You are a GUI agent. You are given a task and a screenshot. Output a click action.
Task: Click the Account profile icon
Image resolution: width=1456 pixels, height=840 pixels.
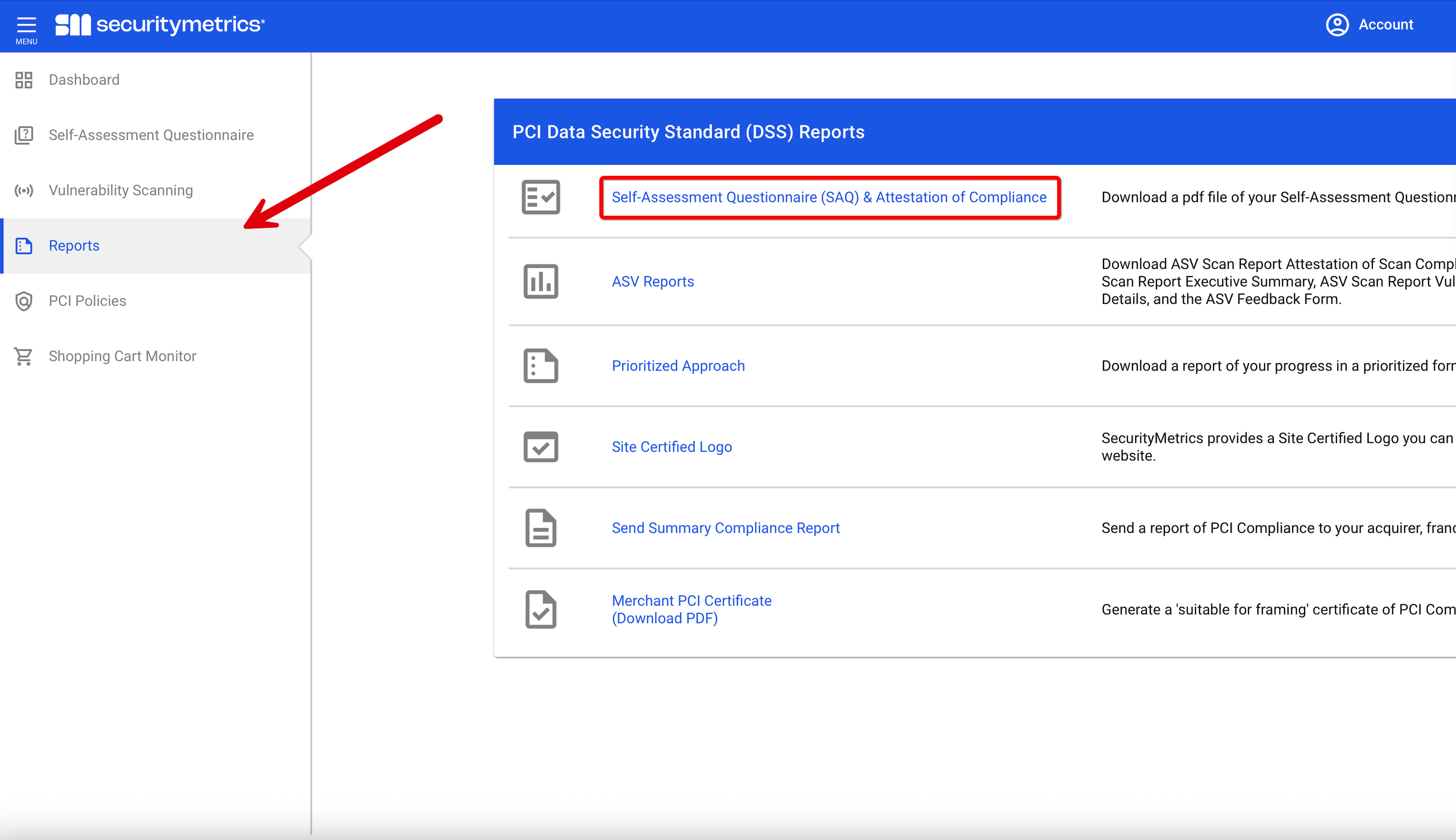coord(1337,24)
